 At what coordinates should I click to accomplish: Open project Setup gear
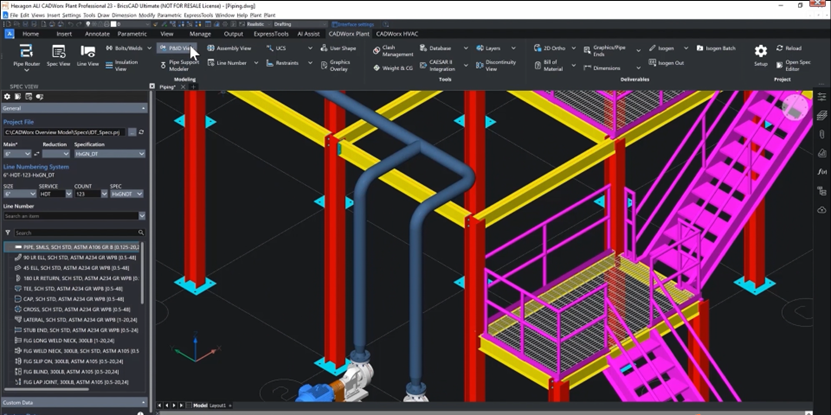(x=761, y=55)
